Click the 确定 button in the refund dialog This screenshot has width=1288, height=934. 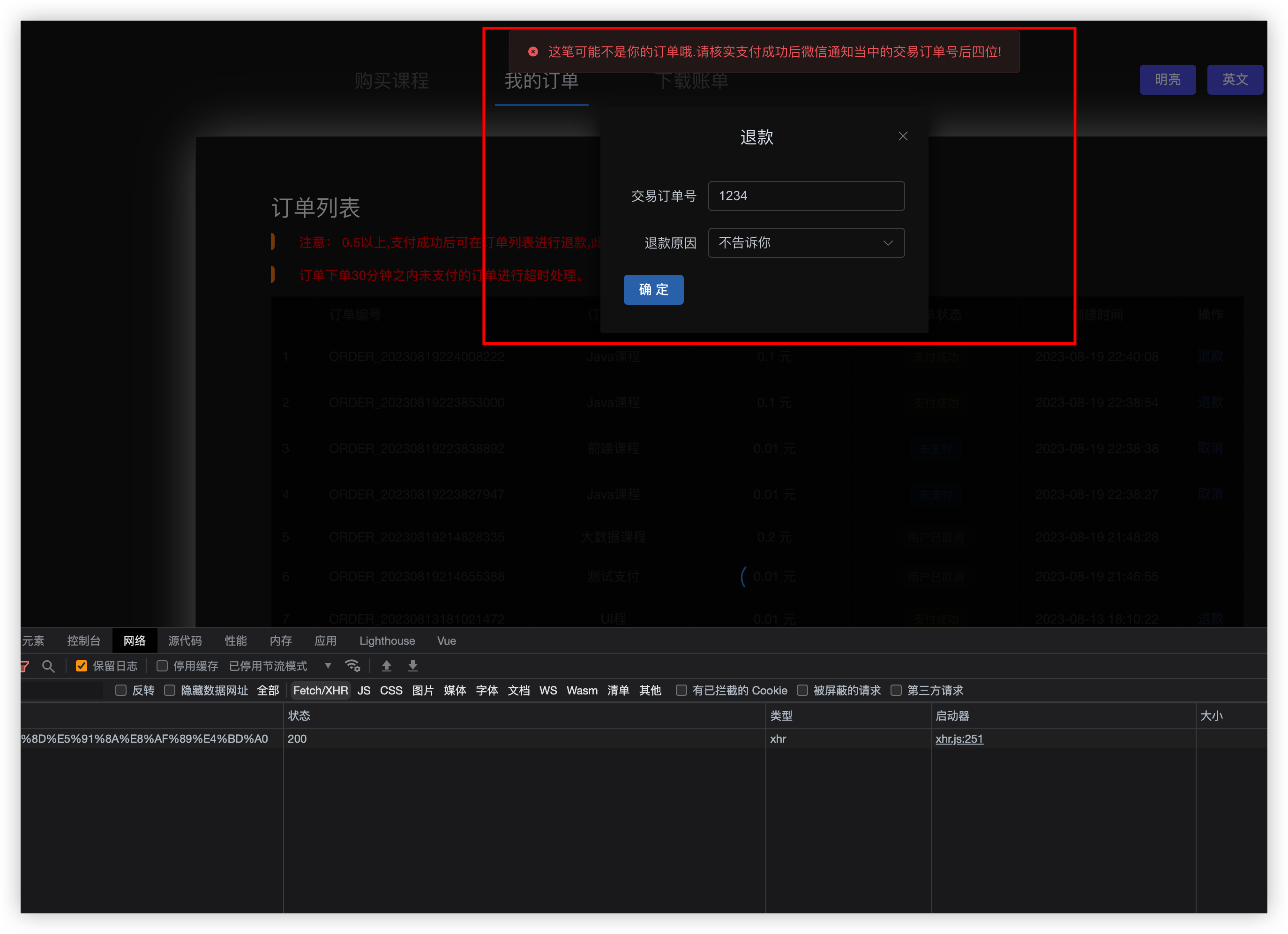point(654,290)
